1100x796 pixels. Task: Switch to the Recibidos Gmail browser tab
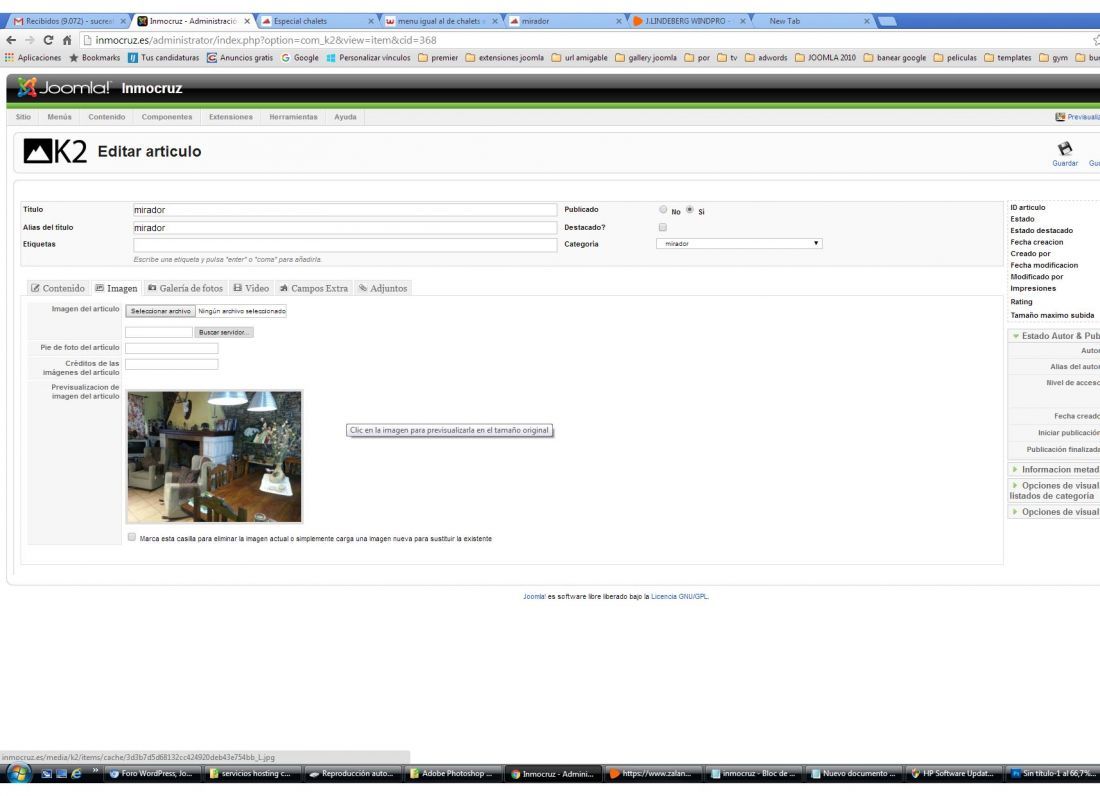click(68, 21)
